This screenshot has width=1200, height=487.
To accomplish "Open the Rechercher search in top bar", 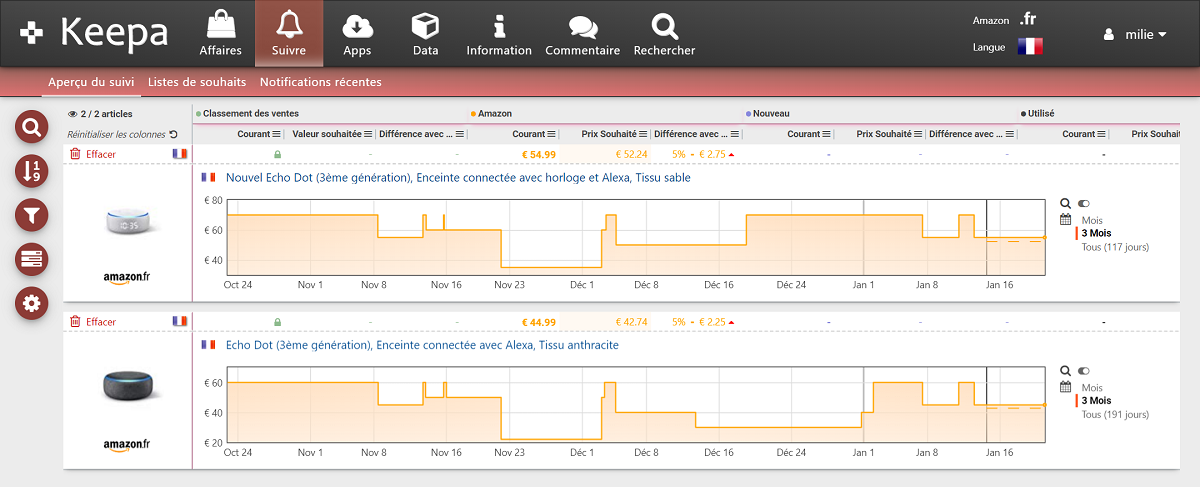I will click(664, 34).
